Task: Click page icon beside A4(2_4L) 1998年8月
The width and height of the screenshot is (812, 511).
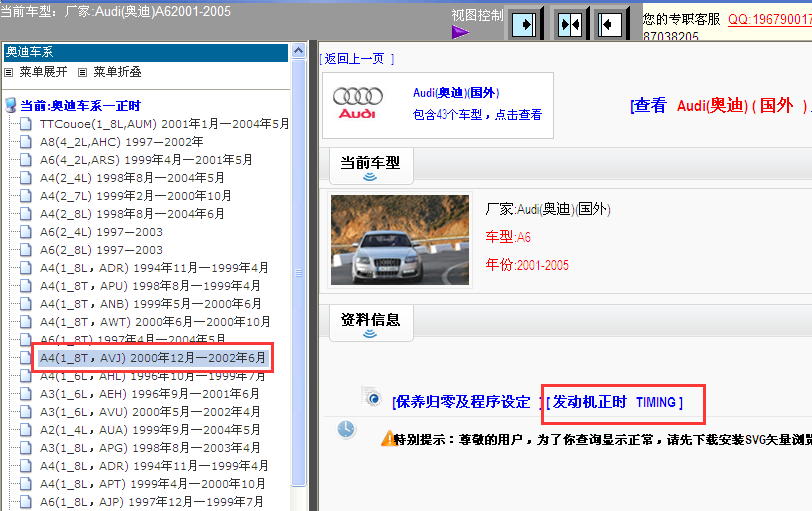Action: pos(25,178)
